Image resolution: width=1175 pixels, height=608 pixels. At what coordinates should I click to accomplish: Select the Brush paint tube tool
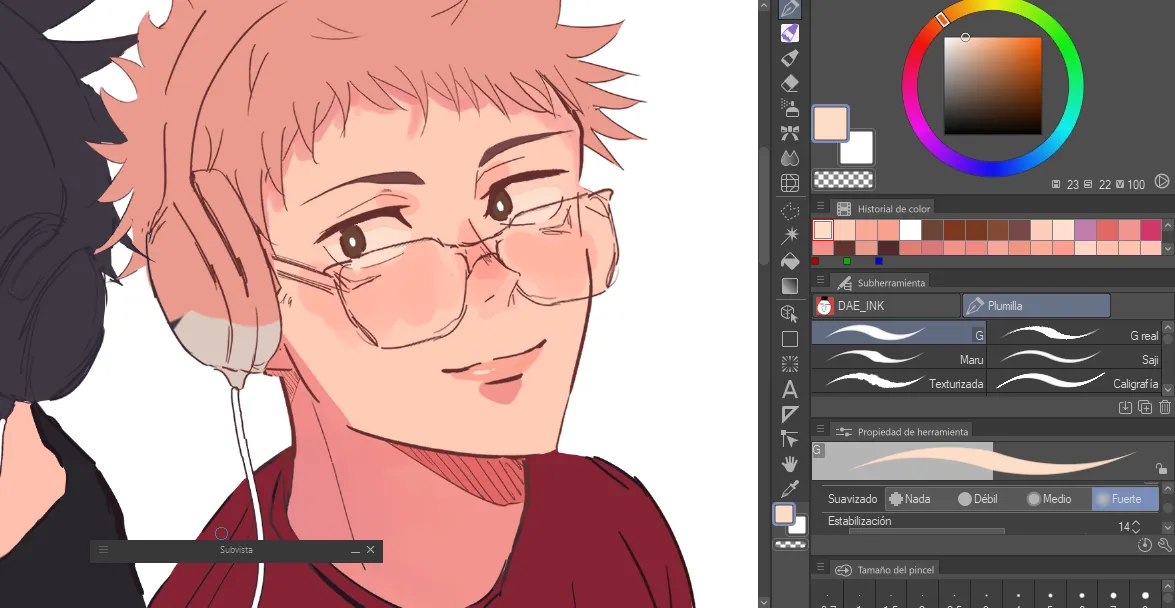point(789,58)
